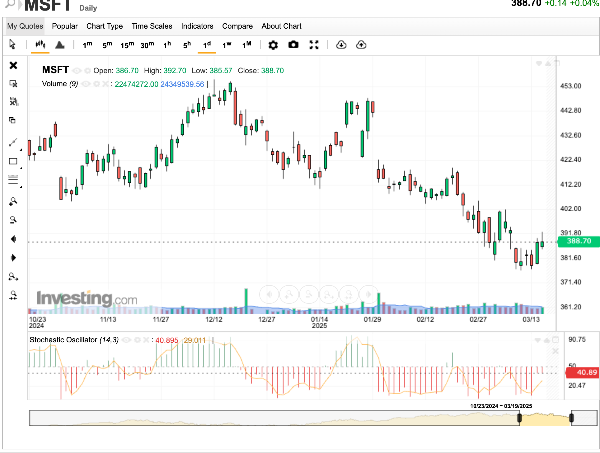Click the clone drawing icon

tap(13, 120)
